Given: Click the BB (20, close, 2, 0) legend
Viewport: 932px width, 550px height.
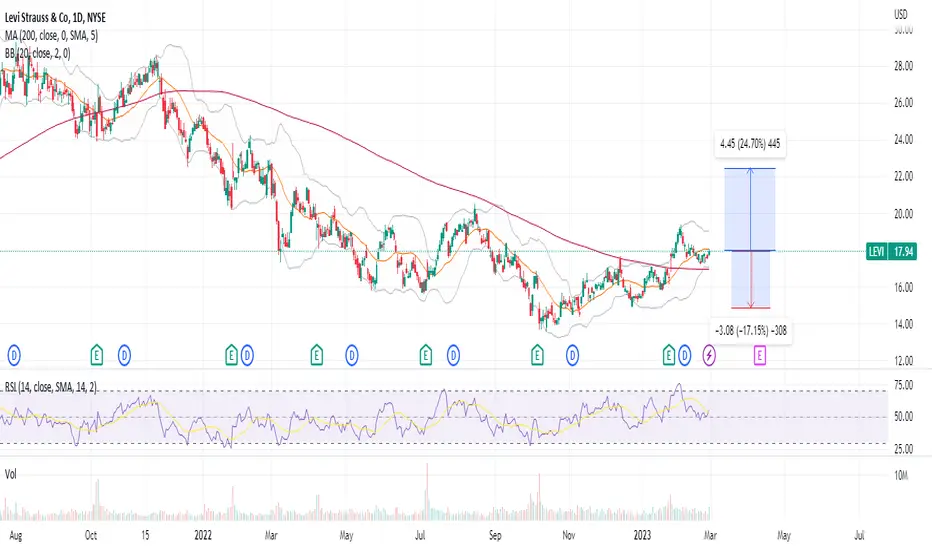Looking at the screenshot, I should pyautogui.click(x=37, y=54).
